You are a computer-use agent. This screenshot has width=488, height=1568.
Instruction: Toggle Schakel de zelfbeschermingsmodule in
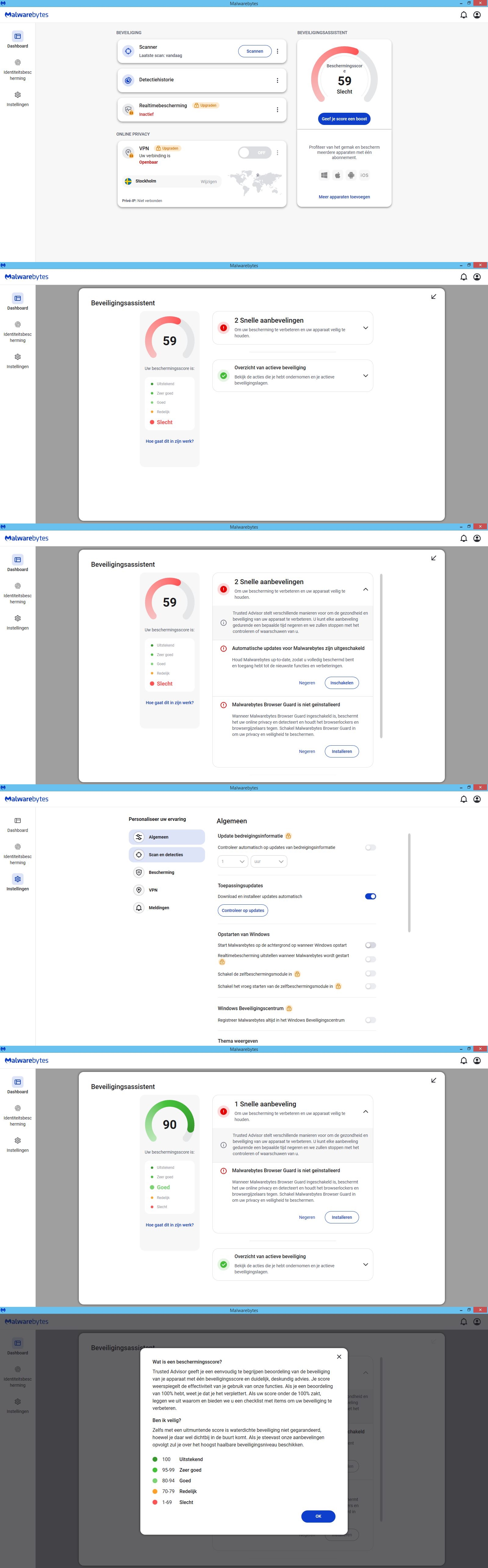coord(370,974)
